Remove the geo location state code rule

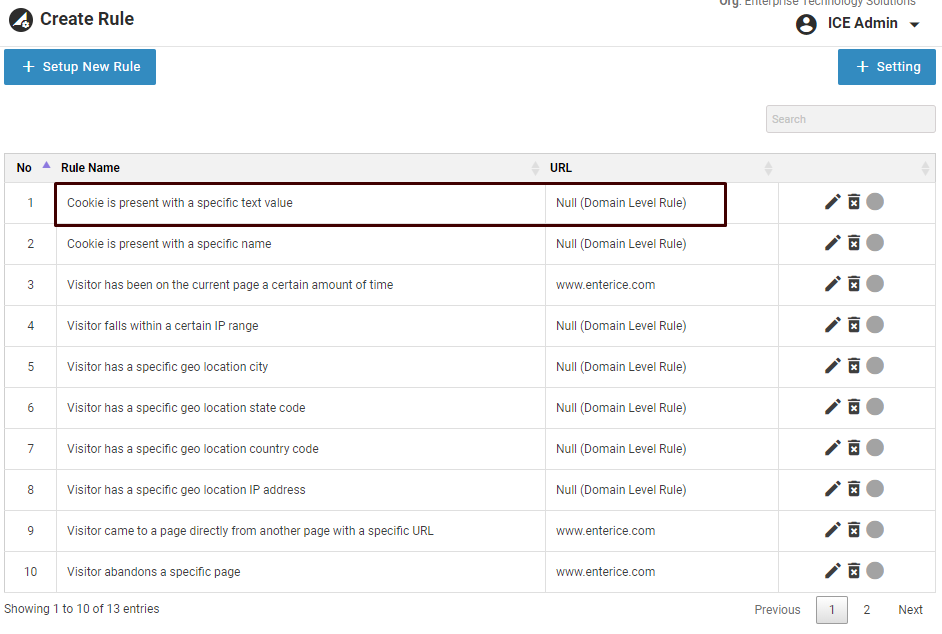pyautogui.click(x=854, y=407)
